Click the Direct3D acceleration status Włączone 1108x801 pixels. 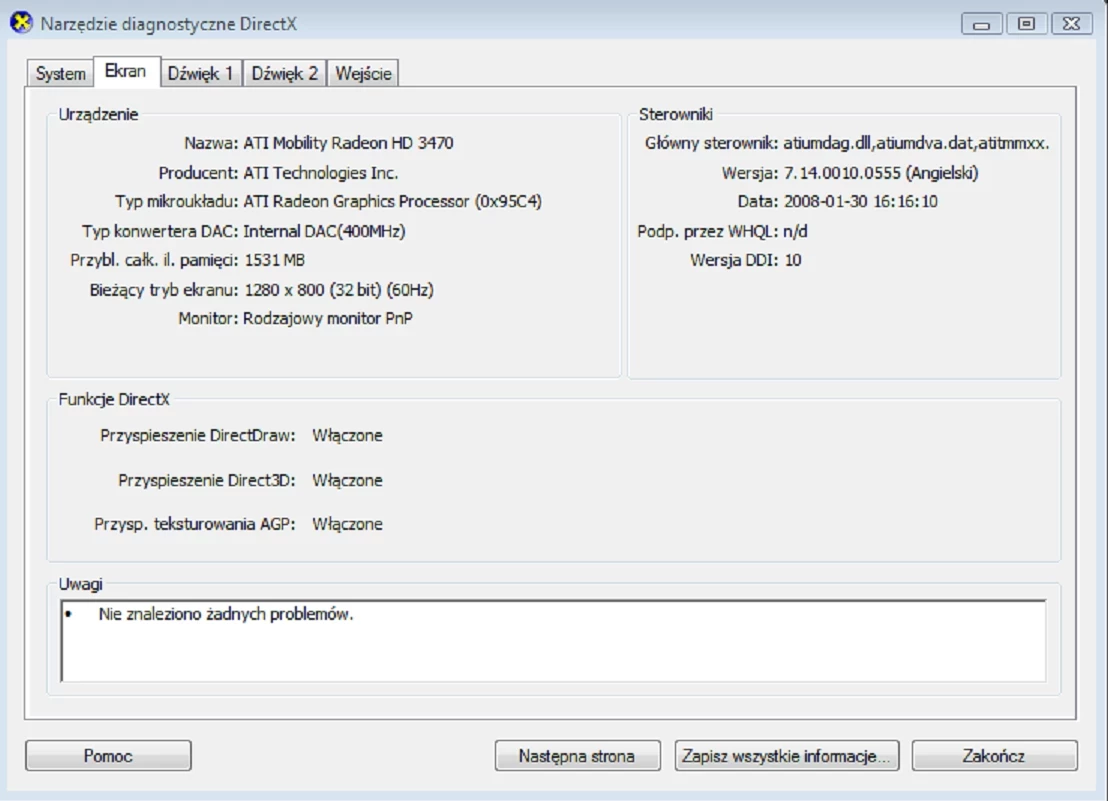click(348, 480)
